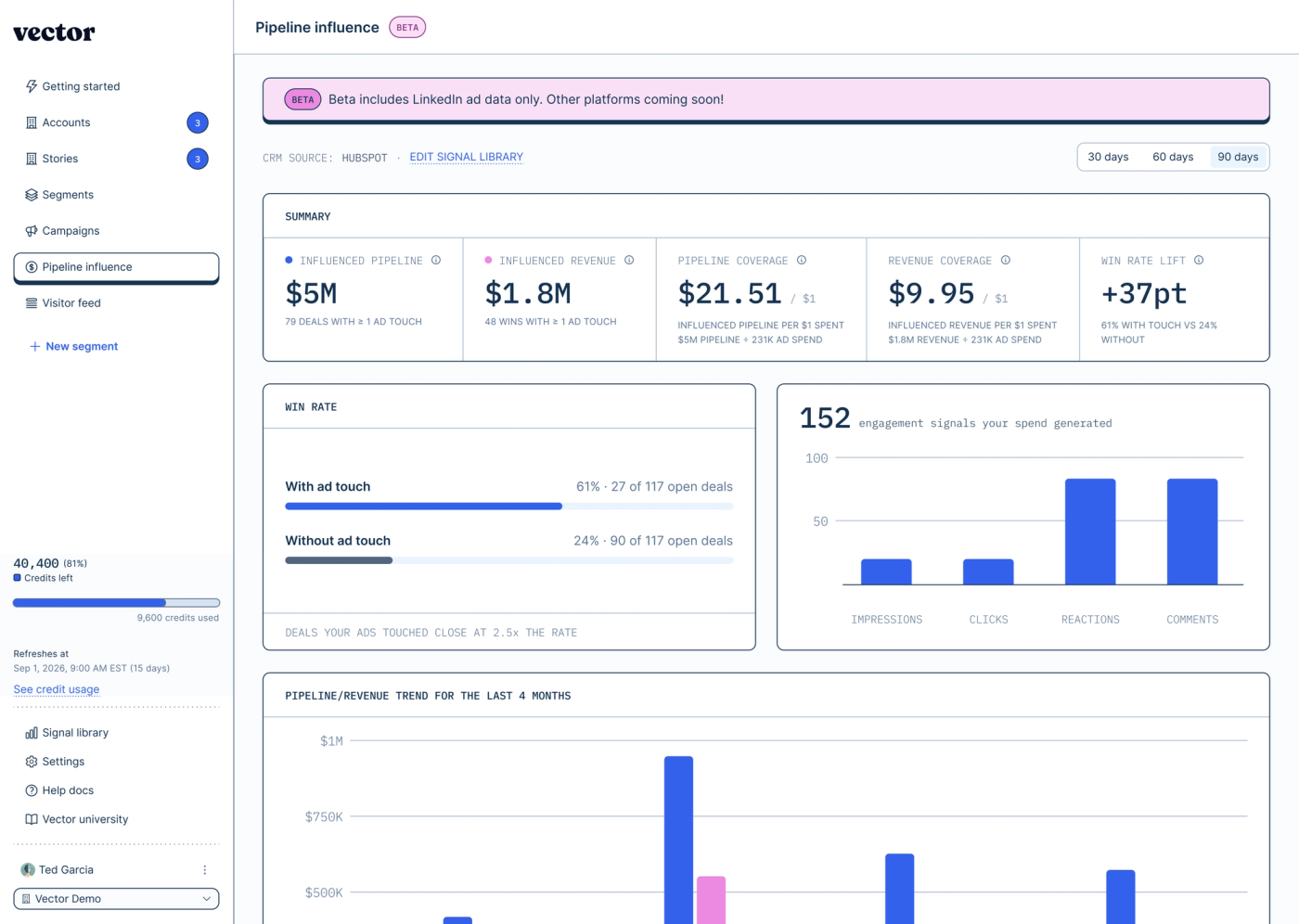Open the Accounts menu item
Image resolution: width=1299 pixels, height=924 pixels.
[116, 122]
